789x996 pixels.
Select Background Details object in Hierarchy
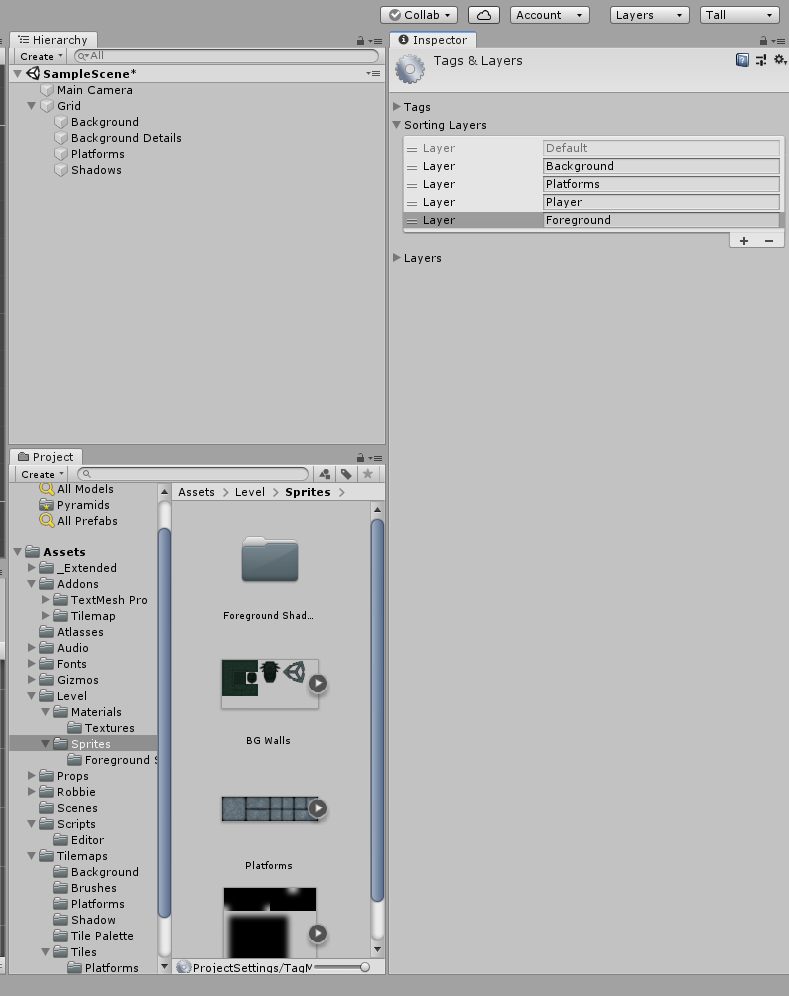click(126, 138)
